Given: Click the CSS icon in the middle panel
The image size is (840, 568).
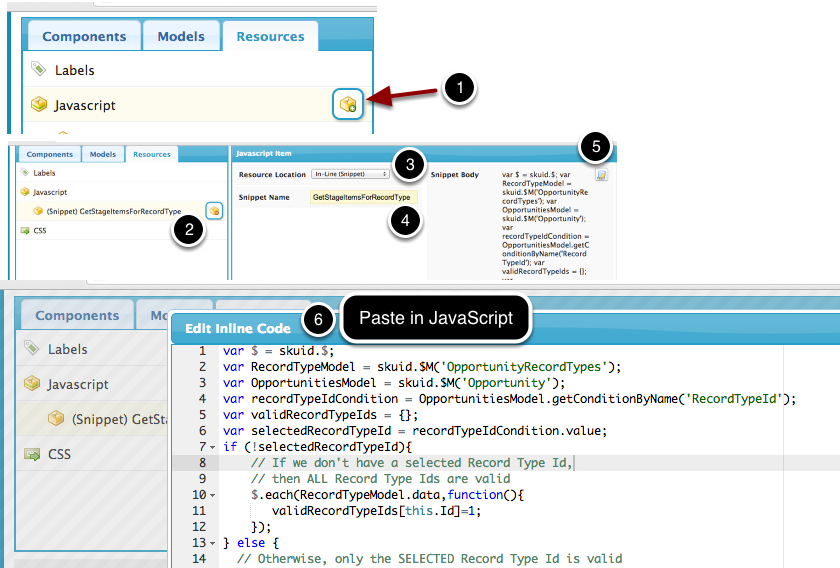Looking at the screenshot, I should 25,230.
